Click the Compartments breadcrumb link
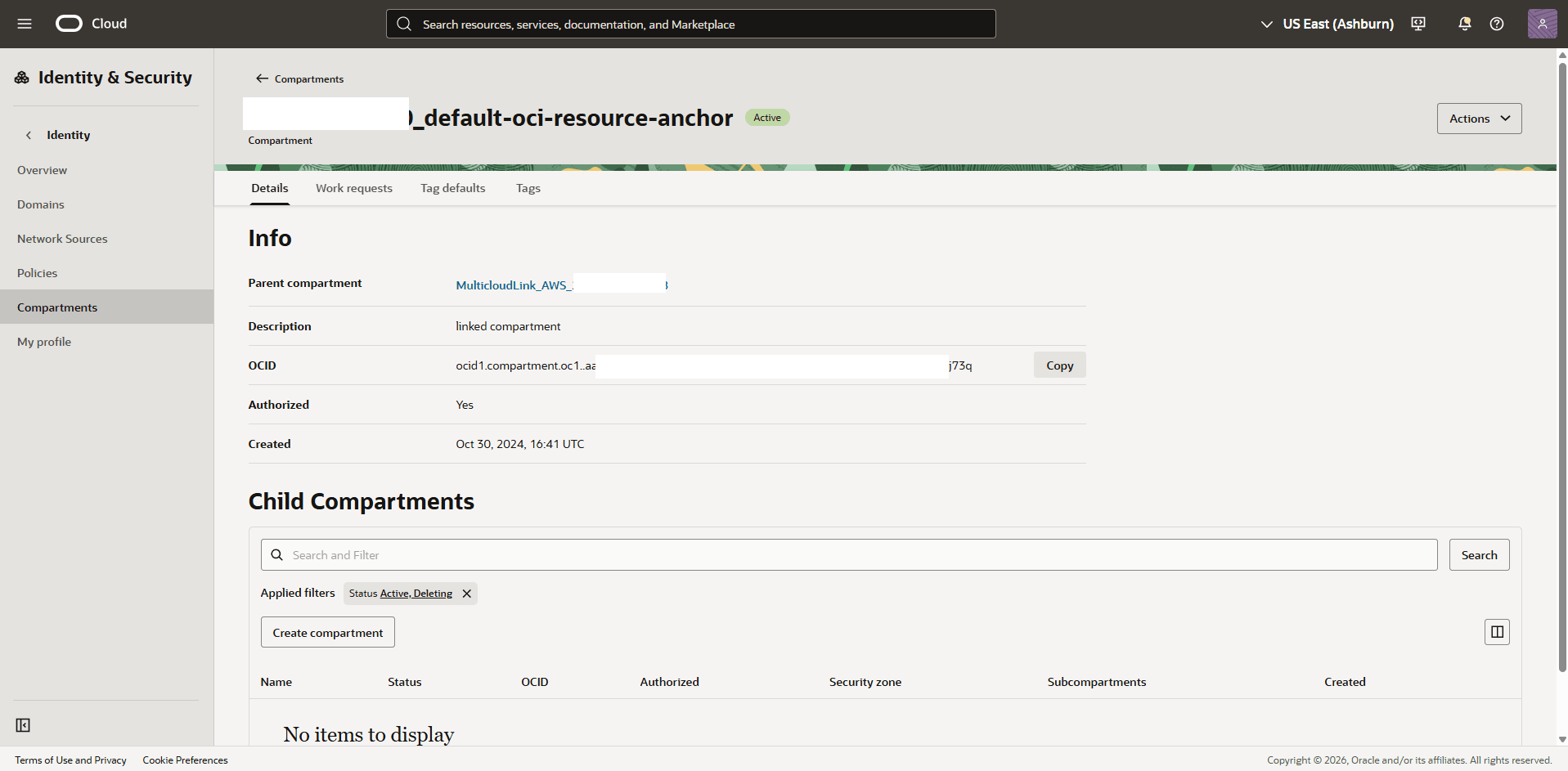This screenshot has width=1568, height=771. 309,79
